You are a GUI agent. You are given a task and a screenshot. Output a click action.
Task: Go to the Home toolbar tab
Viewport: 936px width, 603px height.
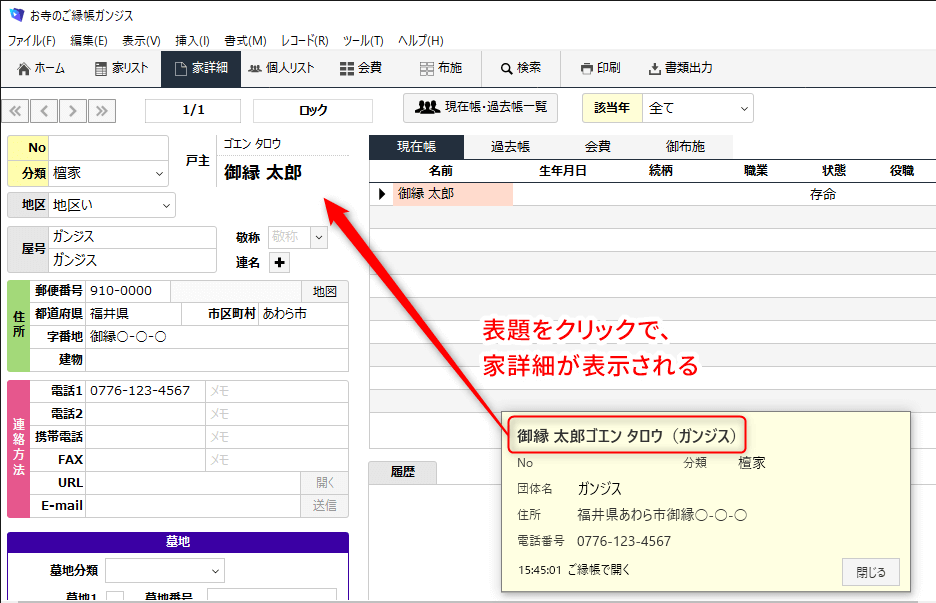pos(41,68)
